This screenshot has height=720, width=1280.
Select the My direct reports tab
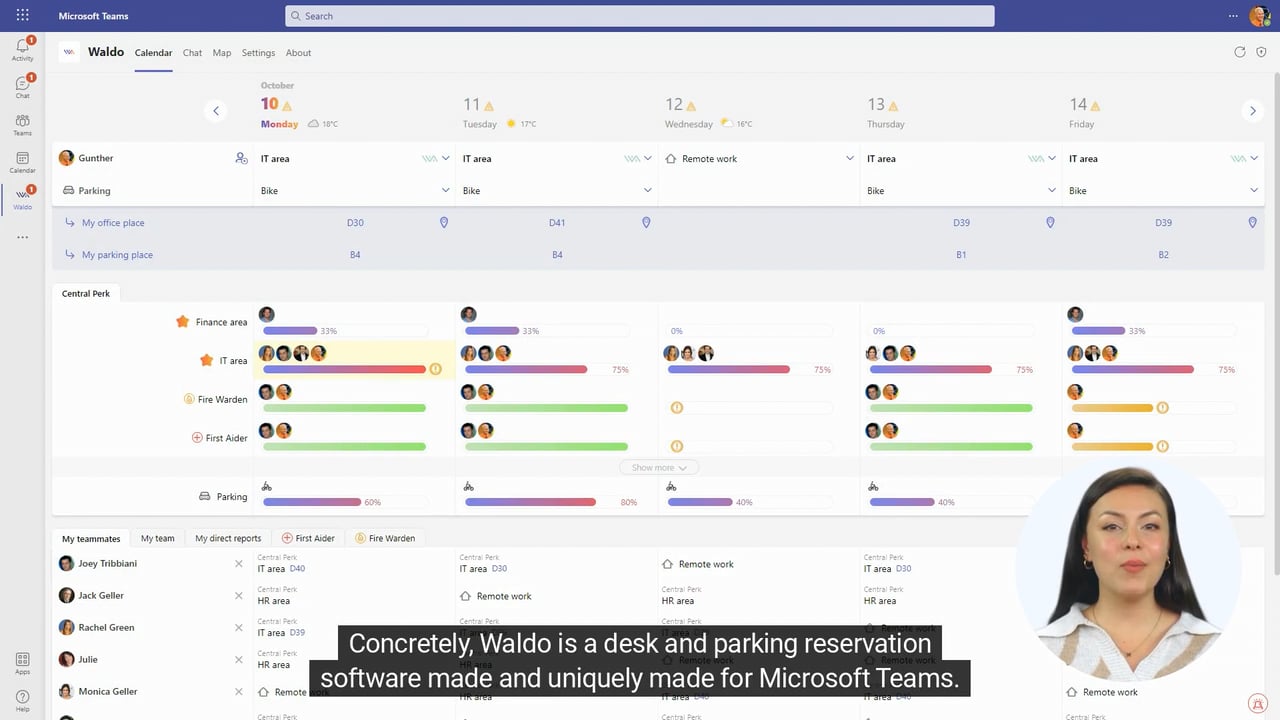click(228, 538)
